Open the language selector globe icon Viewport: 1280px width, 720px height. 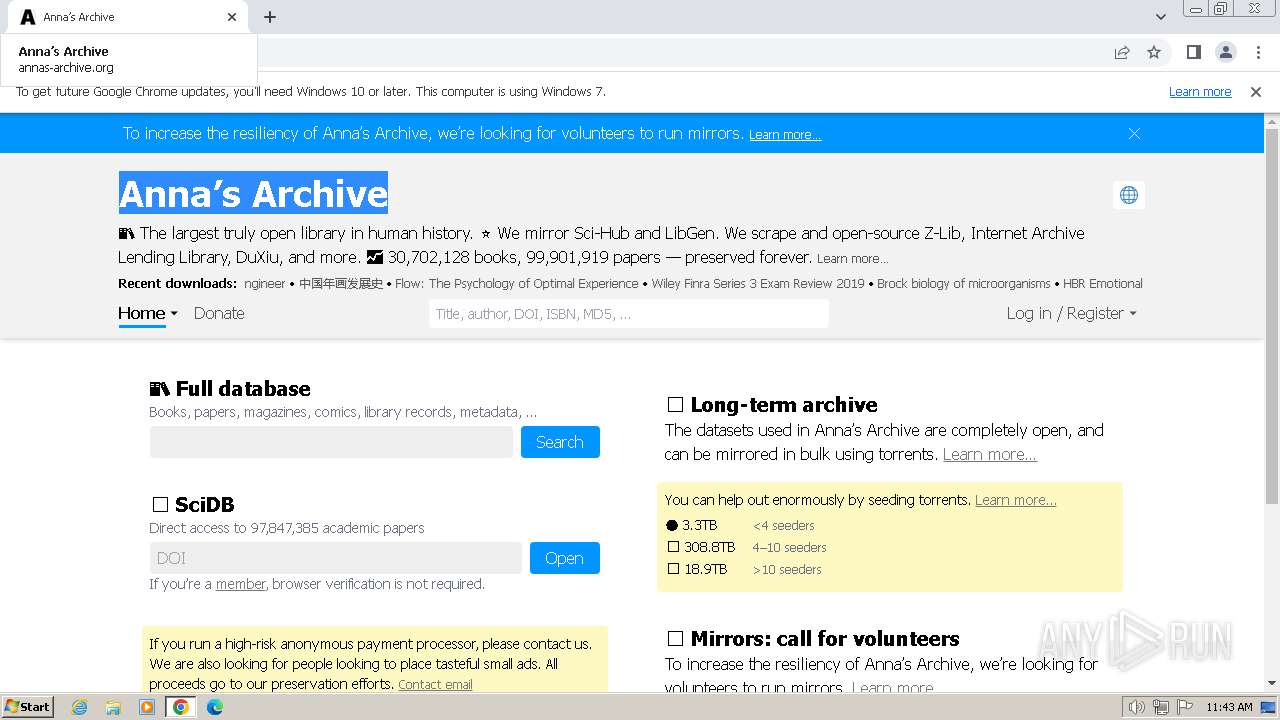tap(1129, 195)
